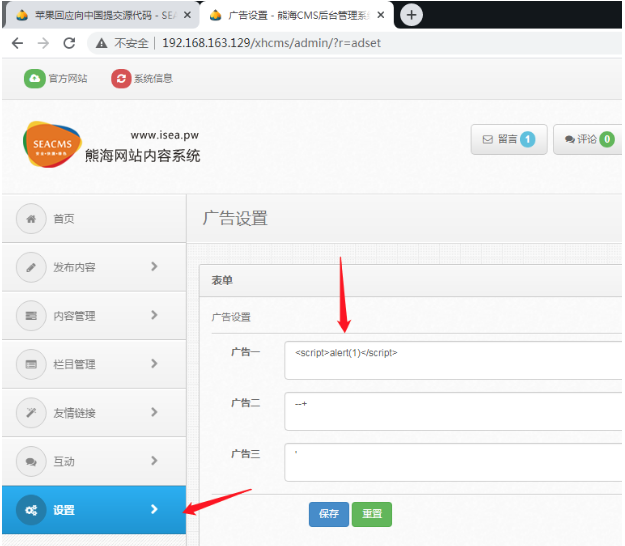625x546 pixels.
Task: Click the SEACMS logo image
Action: click(x=52, y=144)
